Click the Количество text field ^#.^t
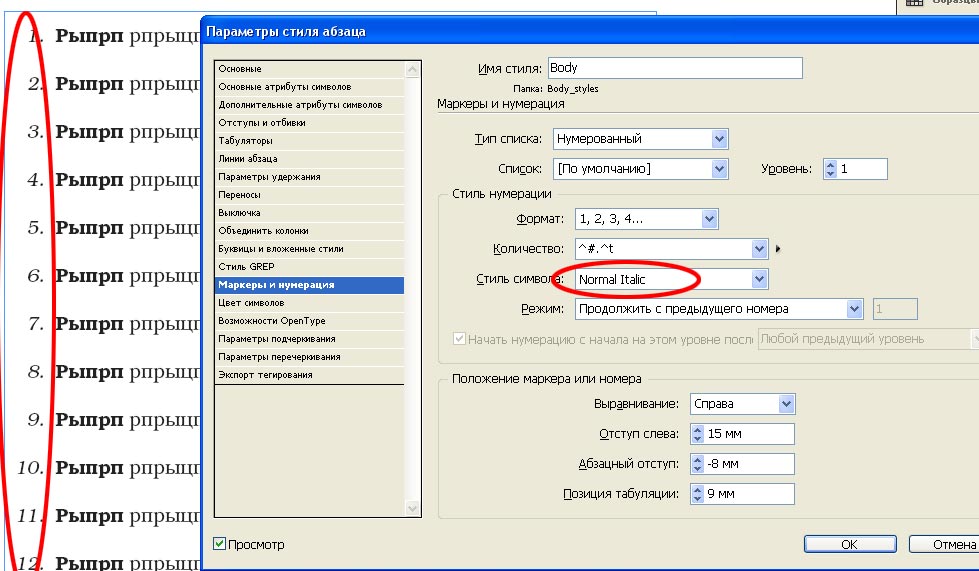Viewport: 979px width, 571px height. (x=663, y=249)
